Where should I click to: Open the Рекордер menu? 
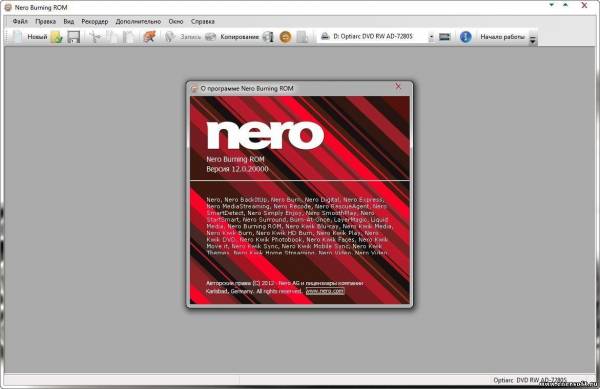[x=95, y=21]
